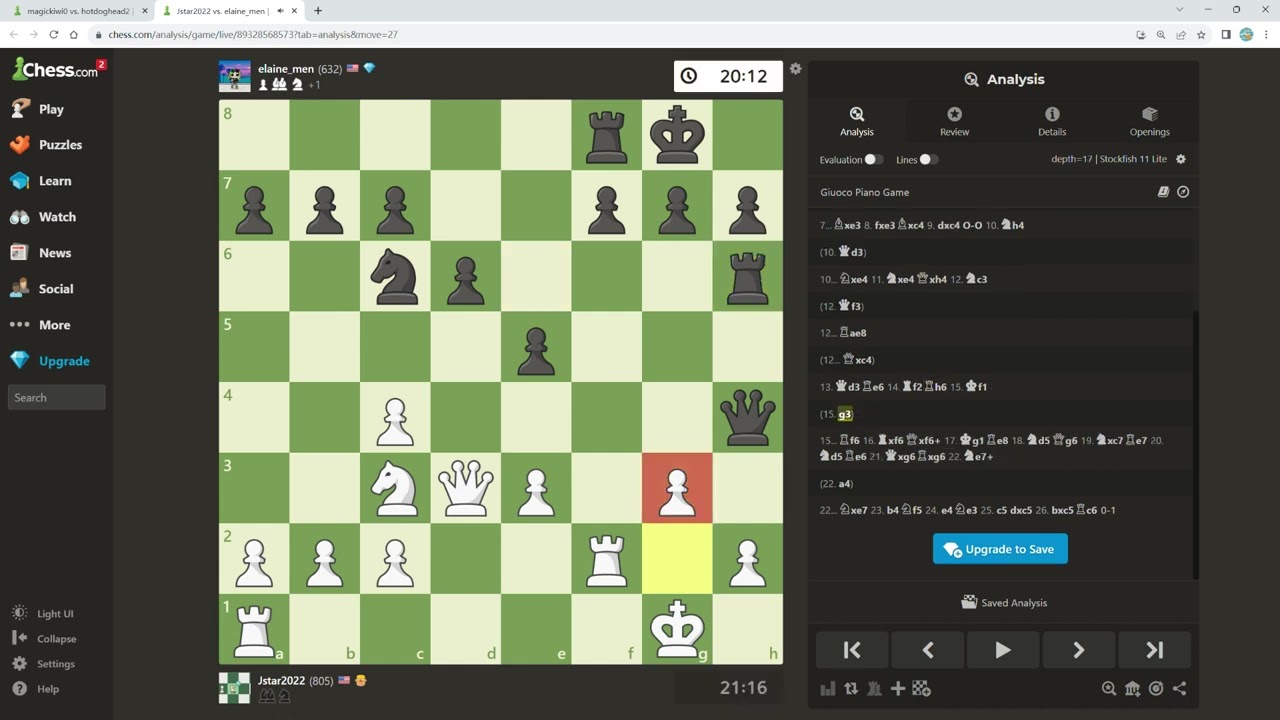
Task: Click the white queen on d3
Action: [466, 488]
